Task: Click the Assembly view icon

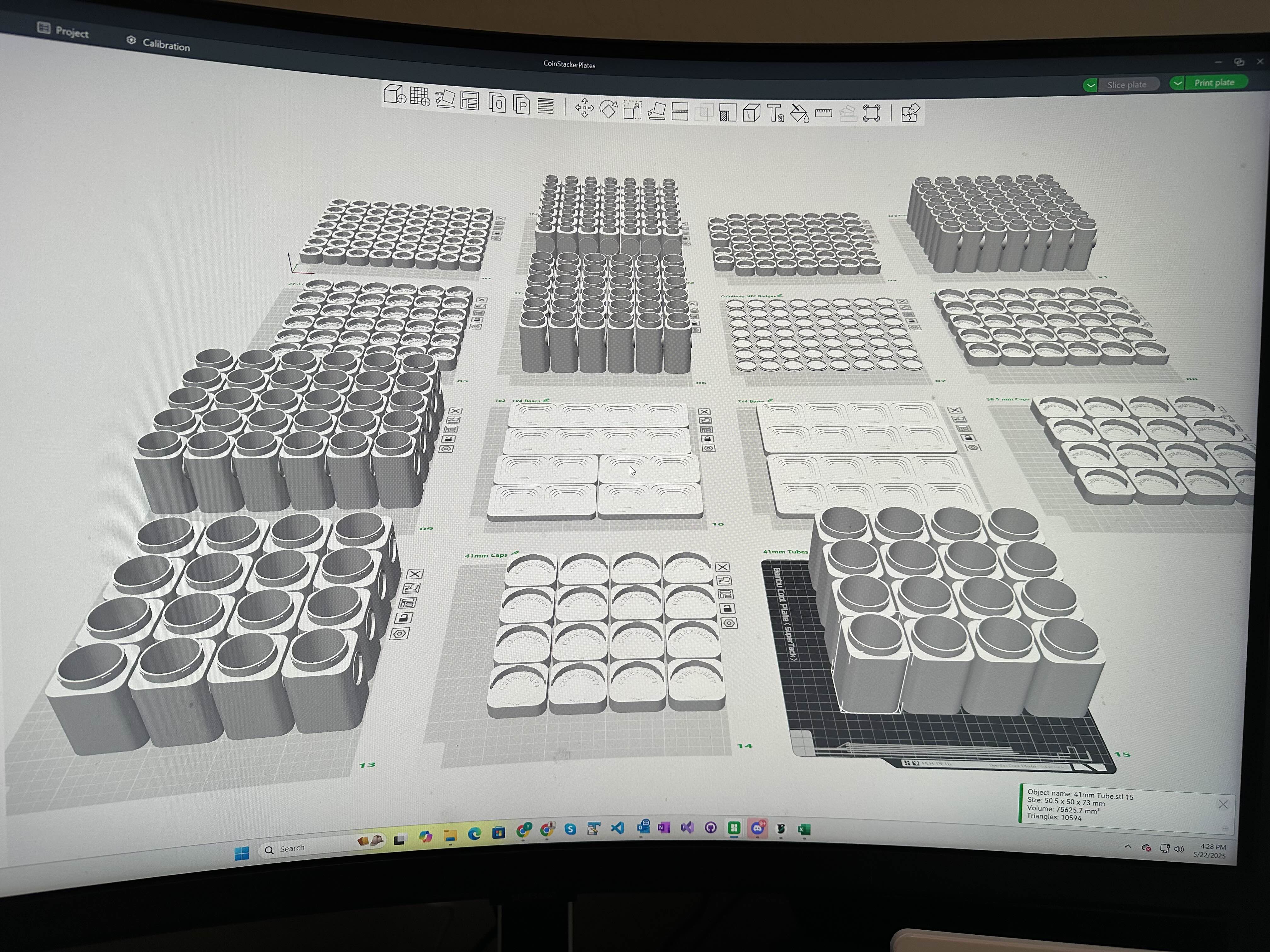Action: (872, 113)
